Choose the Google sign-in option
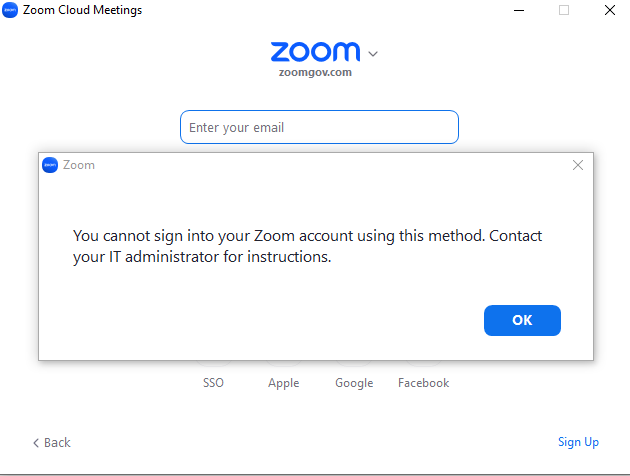The height and width of the screenshot is (476, 630). [x=354, y=383]
